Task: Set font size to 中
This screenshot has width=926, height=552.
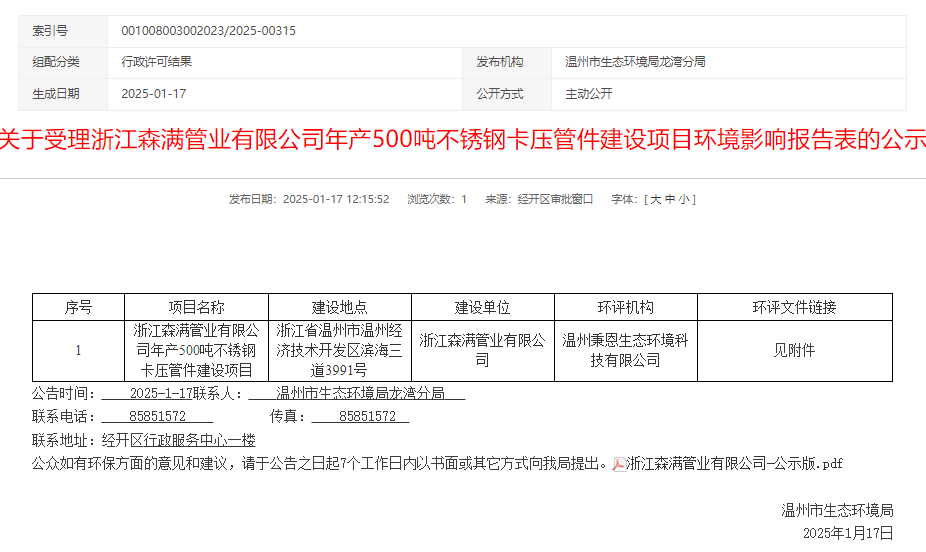Action: tap(670, 200)
